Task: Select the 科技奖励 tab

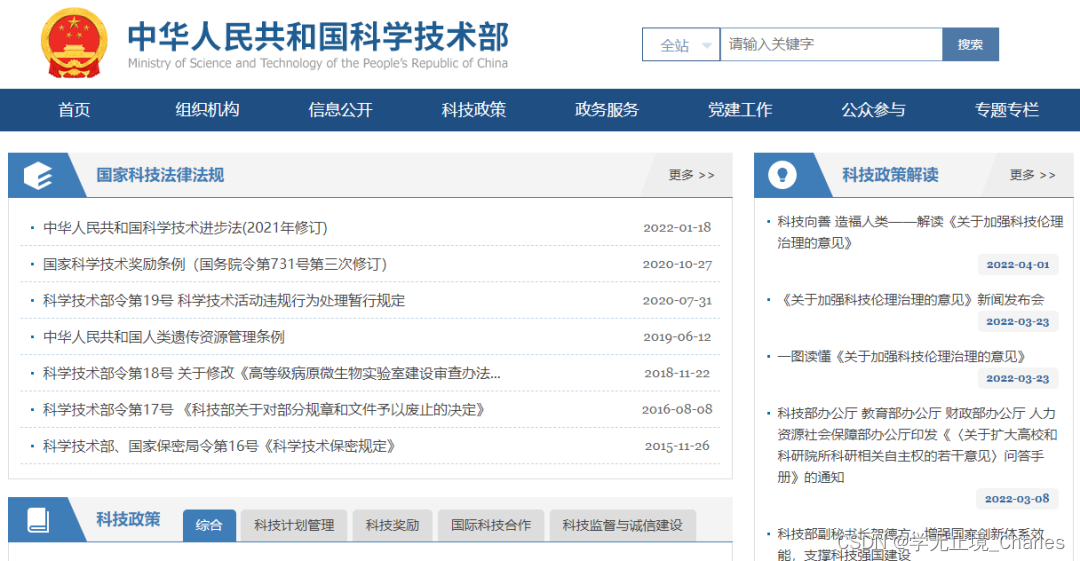Action: click(x=392, y=525)
